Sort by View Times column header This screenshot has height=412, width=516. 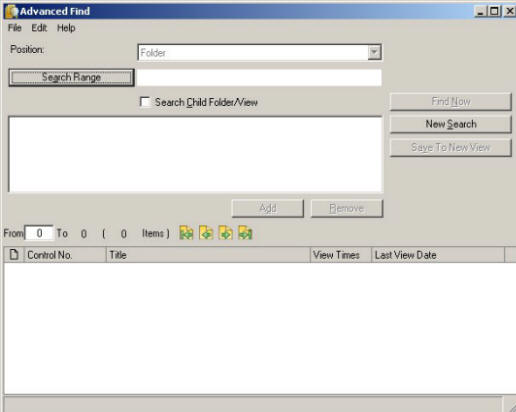click(341, 255)
